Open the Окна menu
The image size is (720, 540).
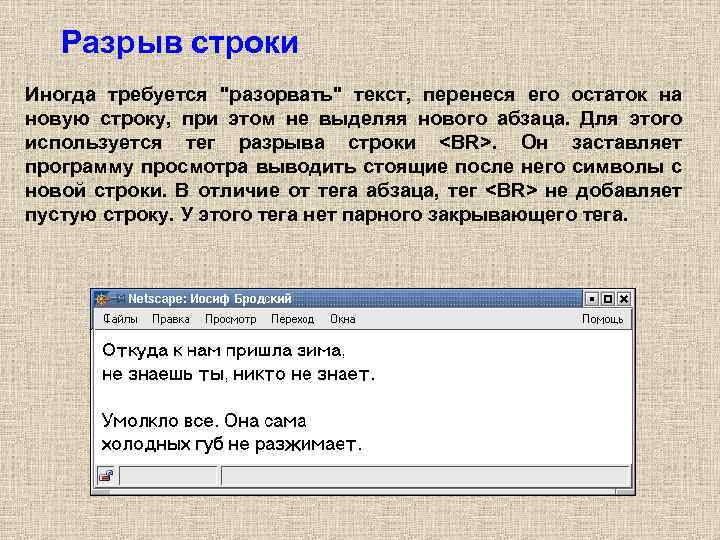point(343,319)
